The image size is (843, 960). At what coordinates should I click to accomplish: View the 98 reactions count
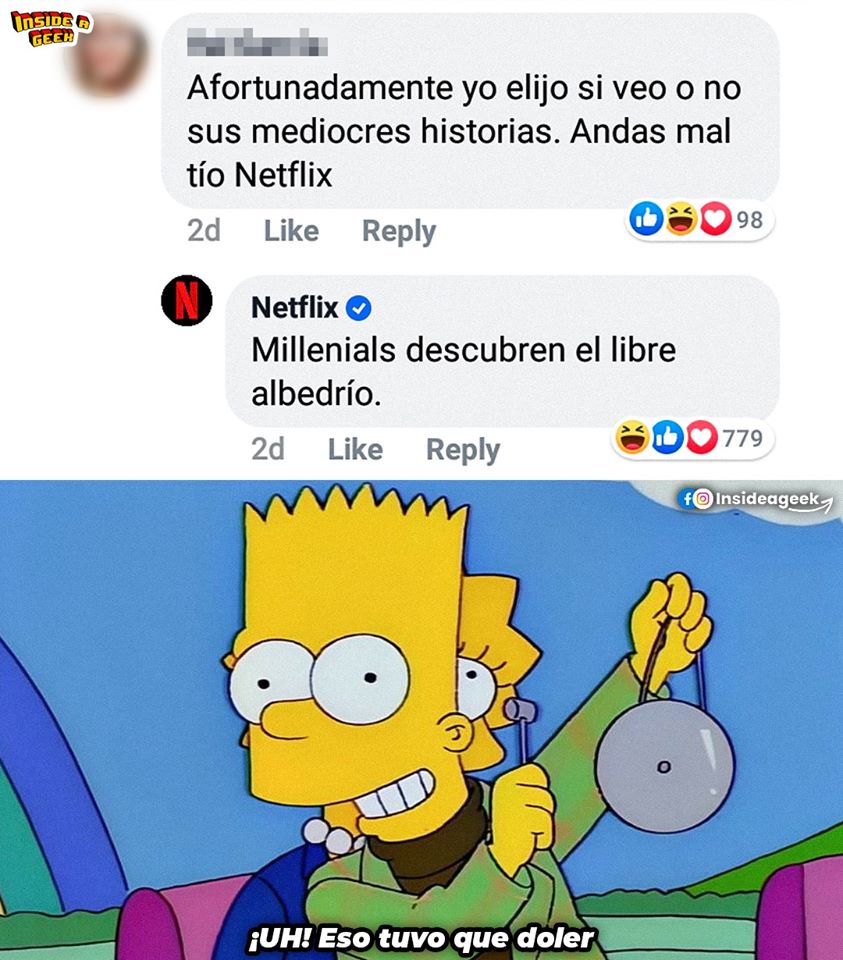[749, 220]
